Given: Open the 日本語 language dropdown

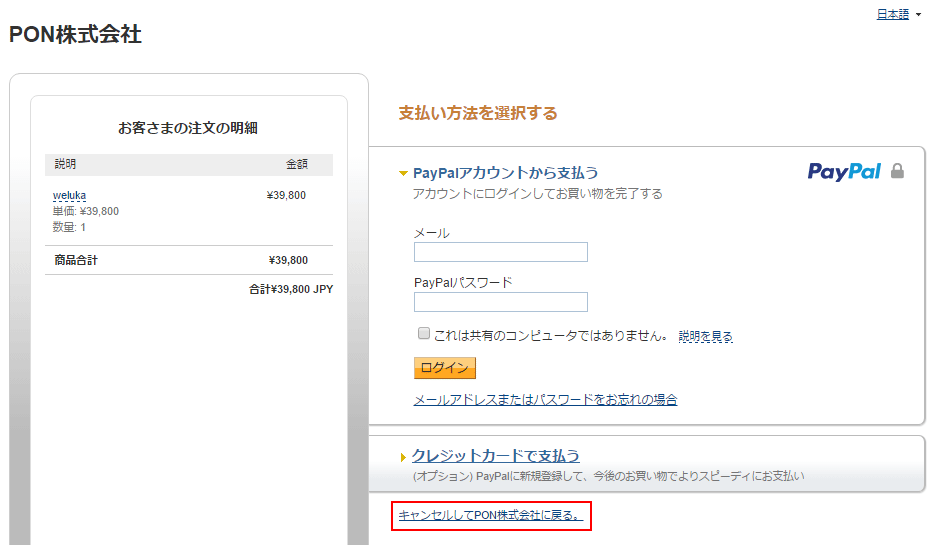Looking at the screenshot, I should point(898,14).
